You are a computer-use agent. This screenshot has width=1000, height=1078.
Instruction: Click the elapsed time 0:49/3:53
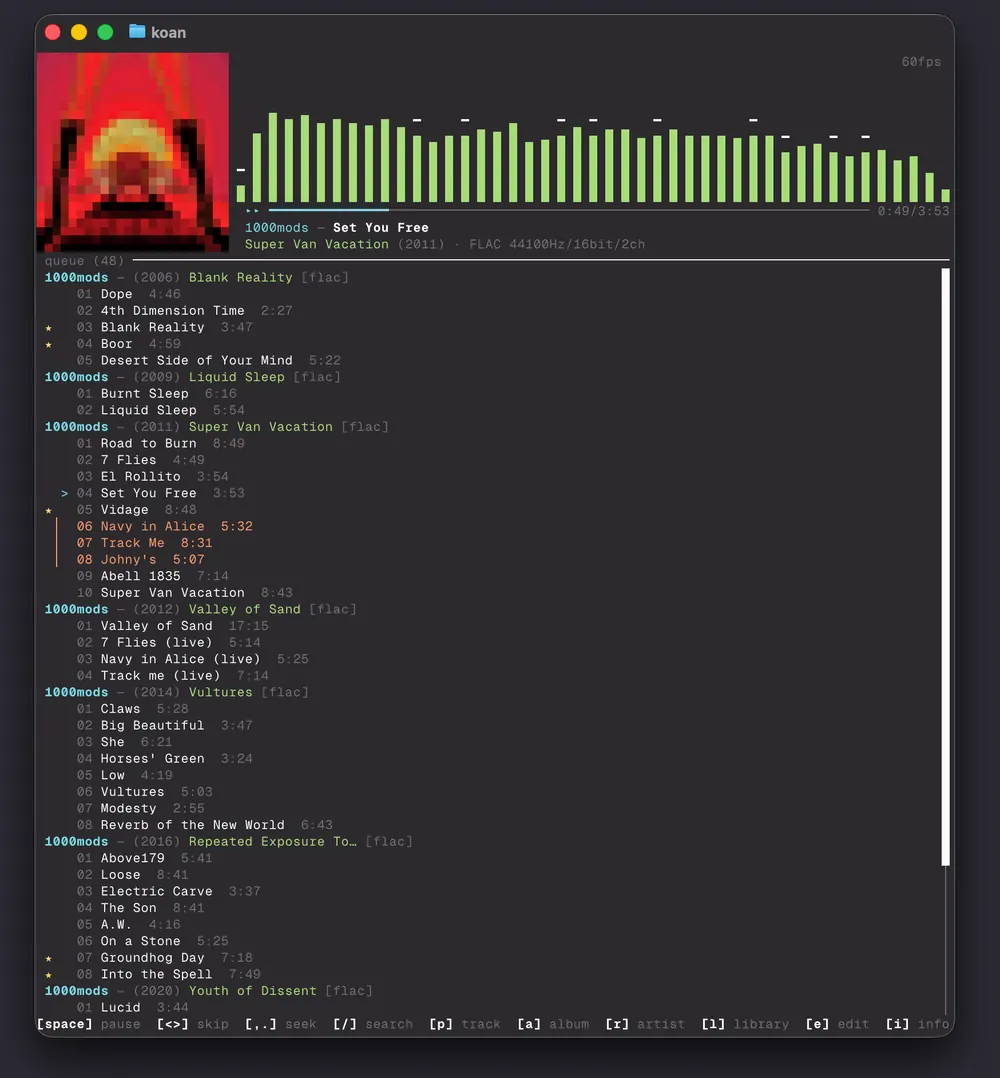[x=913, y=211]
